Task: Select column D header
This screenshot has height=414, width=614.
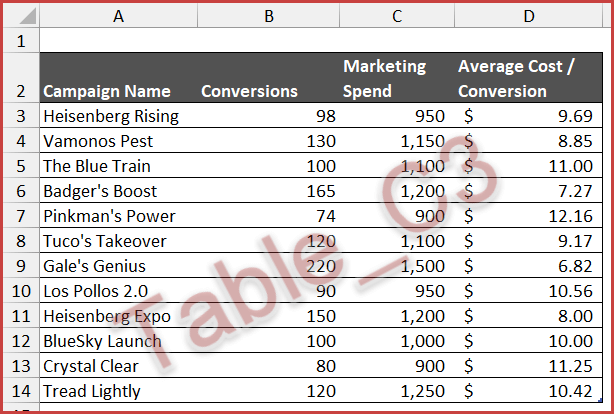Action: (529, 16)
